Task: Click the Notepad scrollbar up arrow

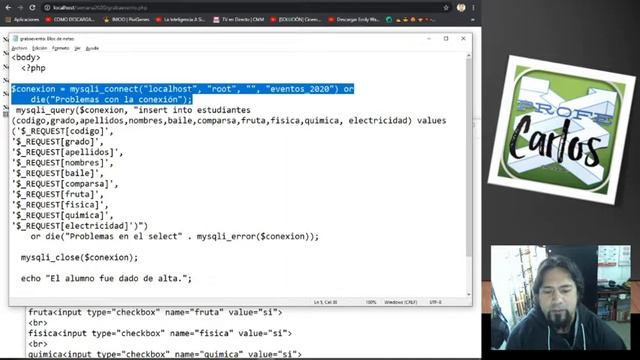Action: (469, 55)
